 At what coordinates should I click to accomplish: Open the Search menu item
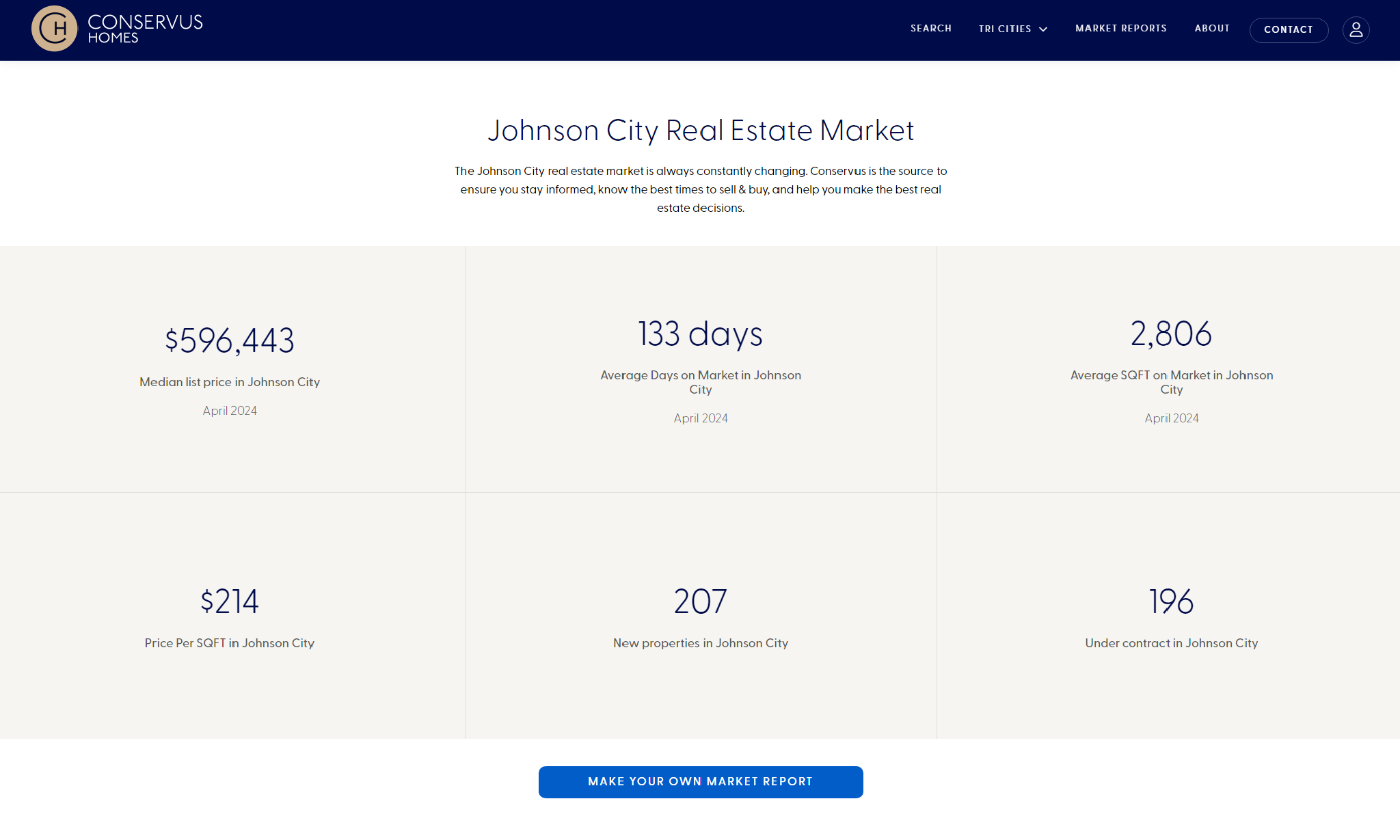(930, 29)
